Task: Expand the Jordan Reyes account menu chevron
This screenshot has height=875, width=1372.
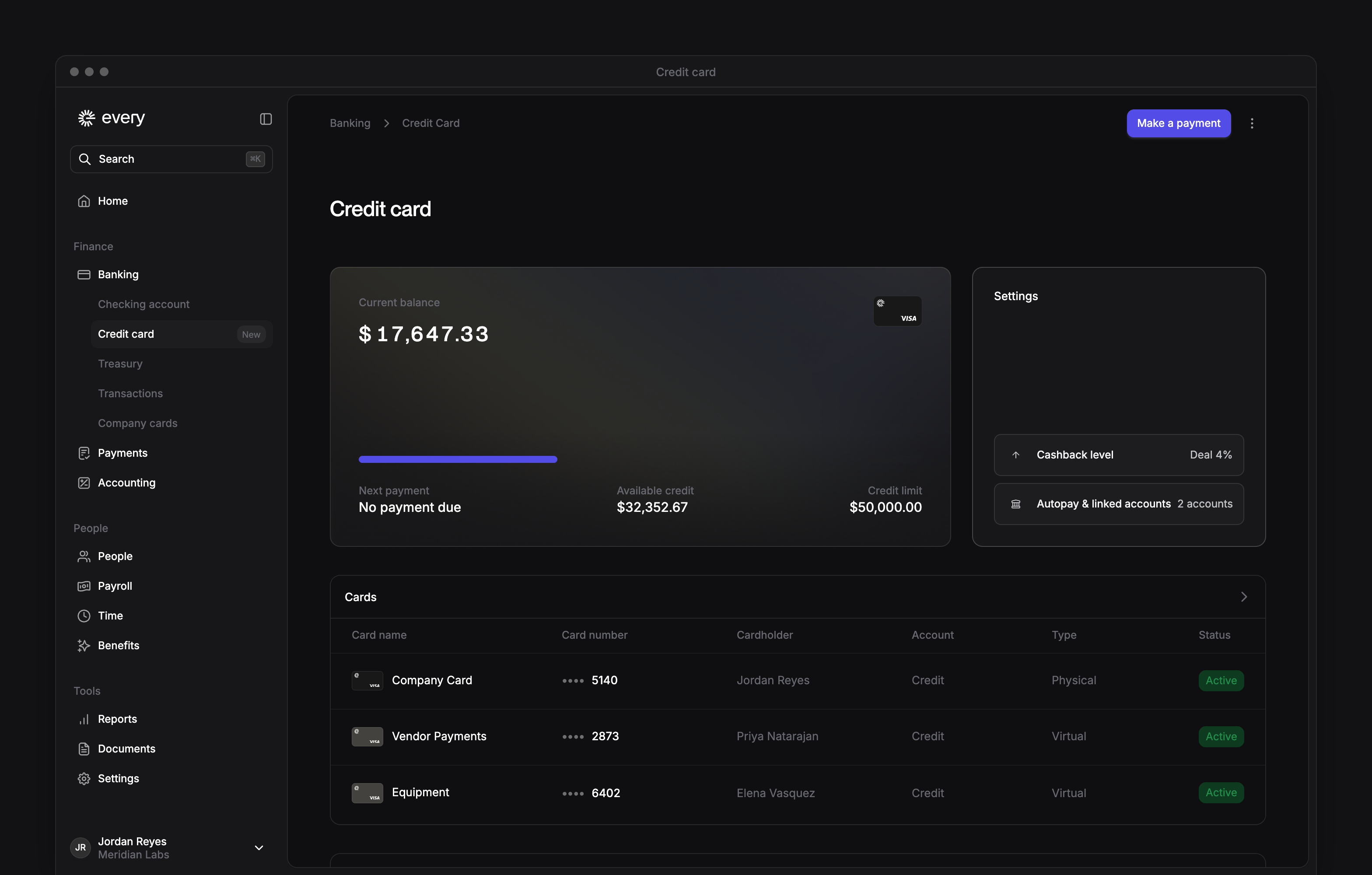Action: [259, 848]
